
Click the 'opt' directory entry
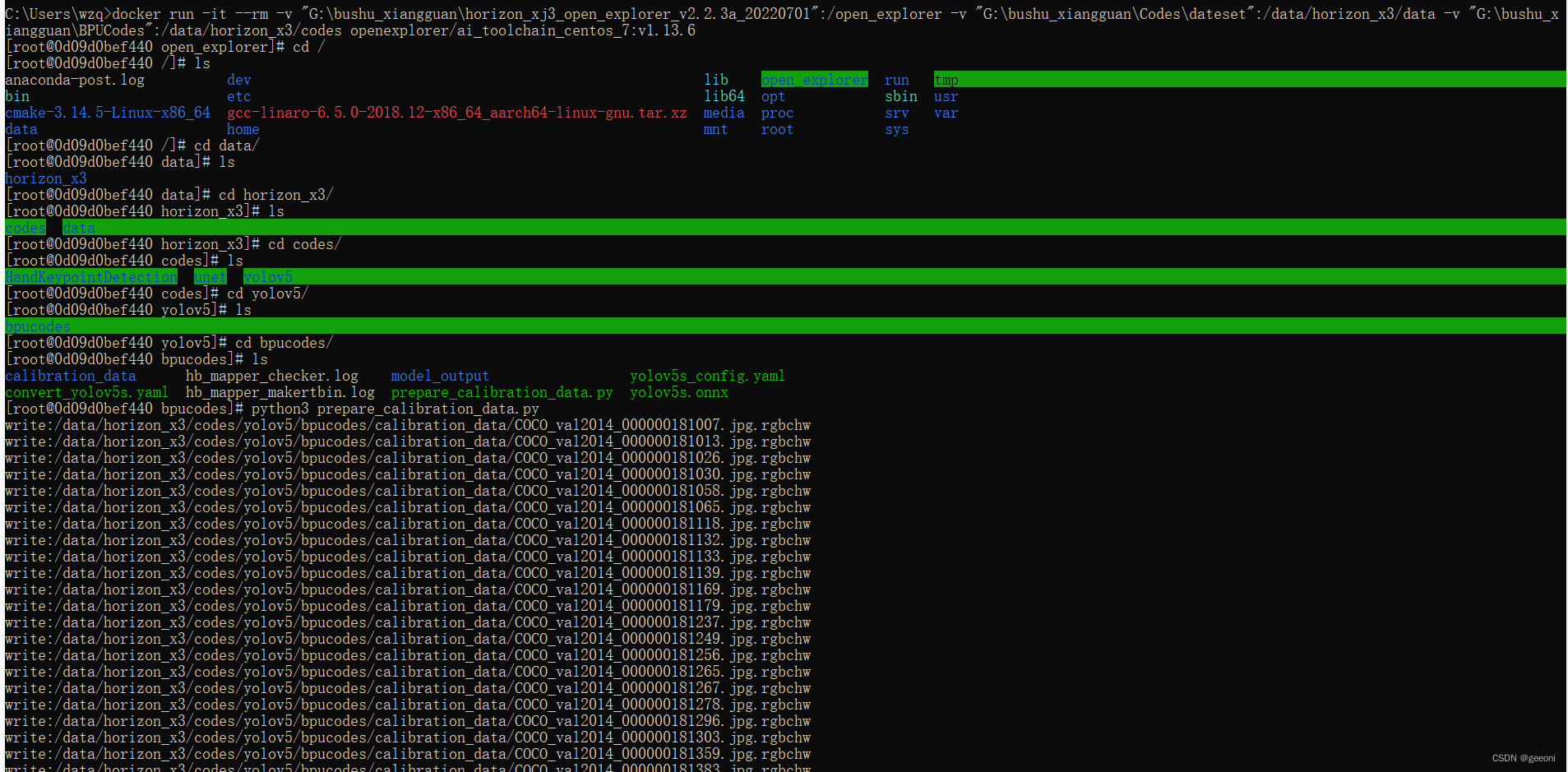click(774, 96)
